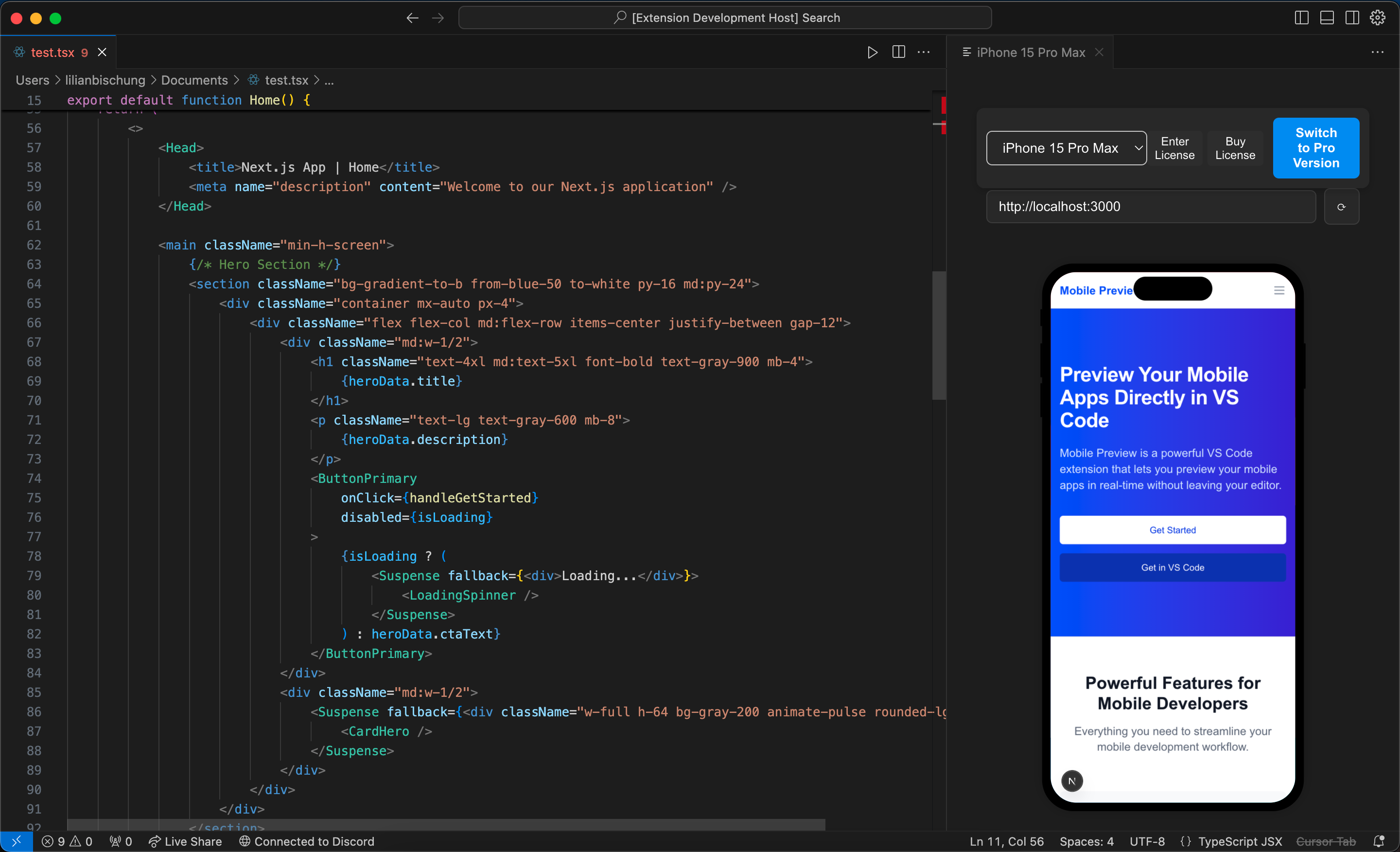The width and height of the screenshot is (1400, 852).
Task: Open editor More Actions ellipsis menu
Action: [x=924, y=53]
